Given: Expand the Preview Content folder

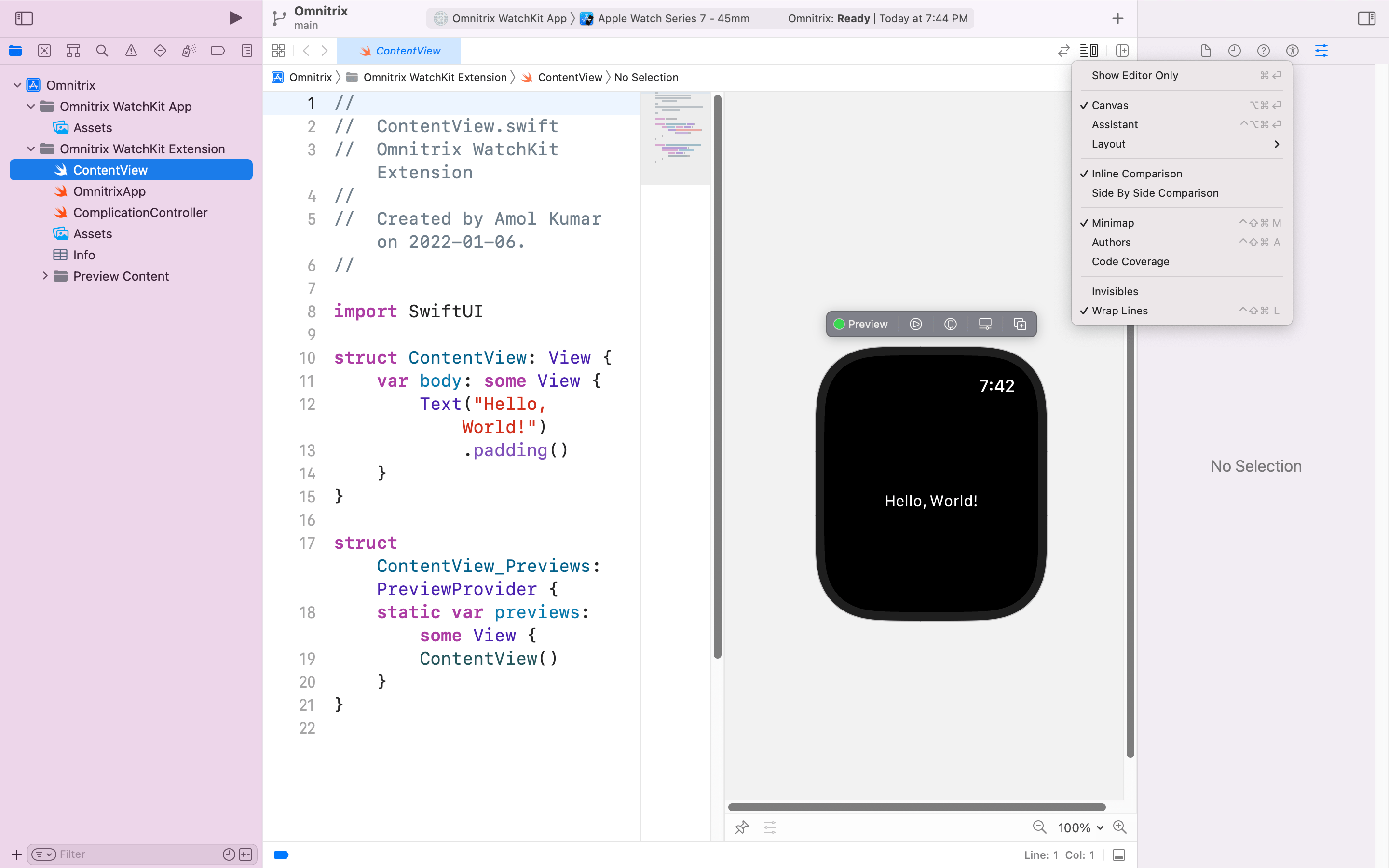Looking at the screenshot, I should click(45, 276).
